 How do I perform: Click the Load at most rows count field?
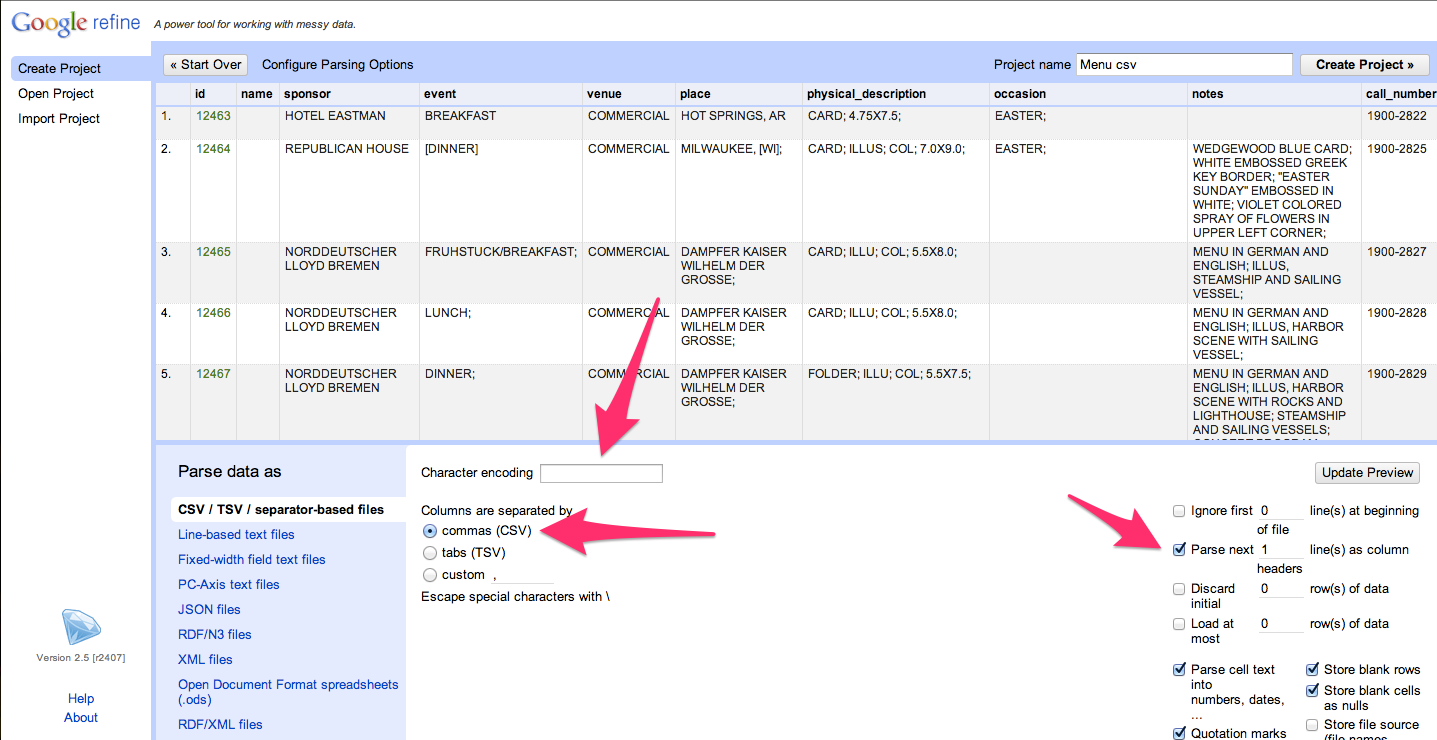pos(1281,624)
